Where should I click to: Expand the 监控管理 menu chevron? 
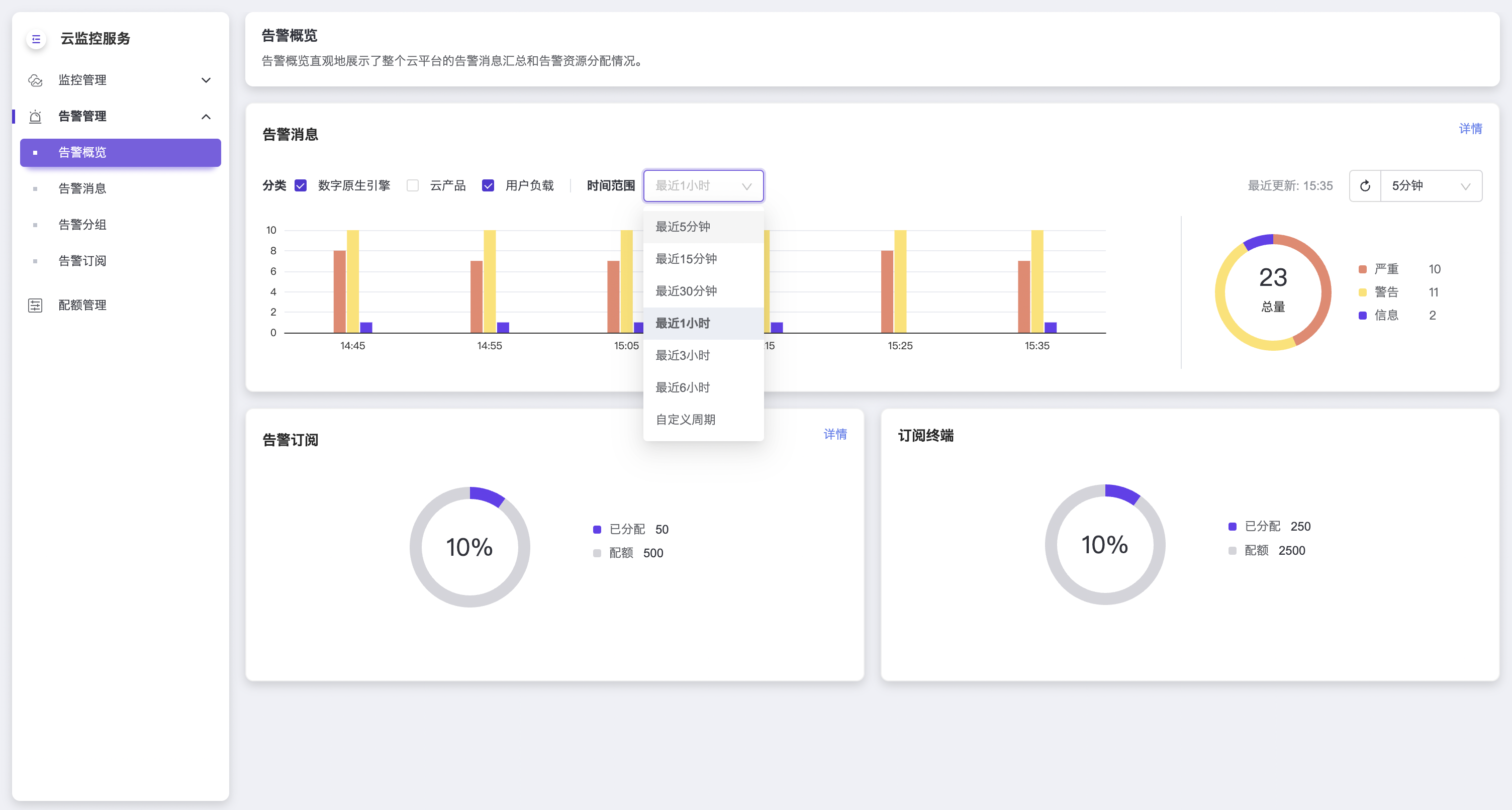[206, 80]
